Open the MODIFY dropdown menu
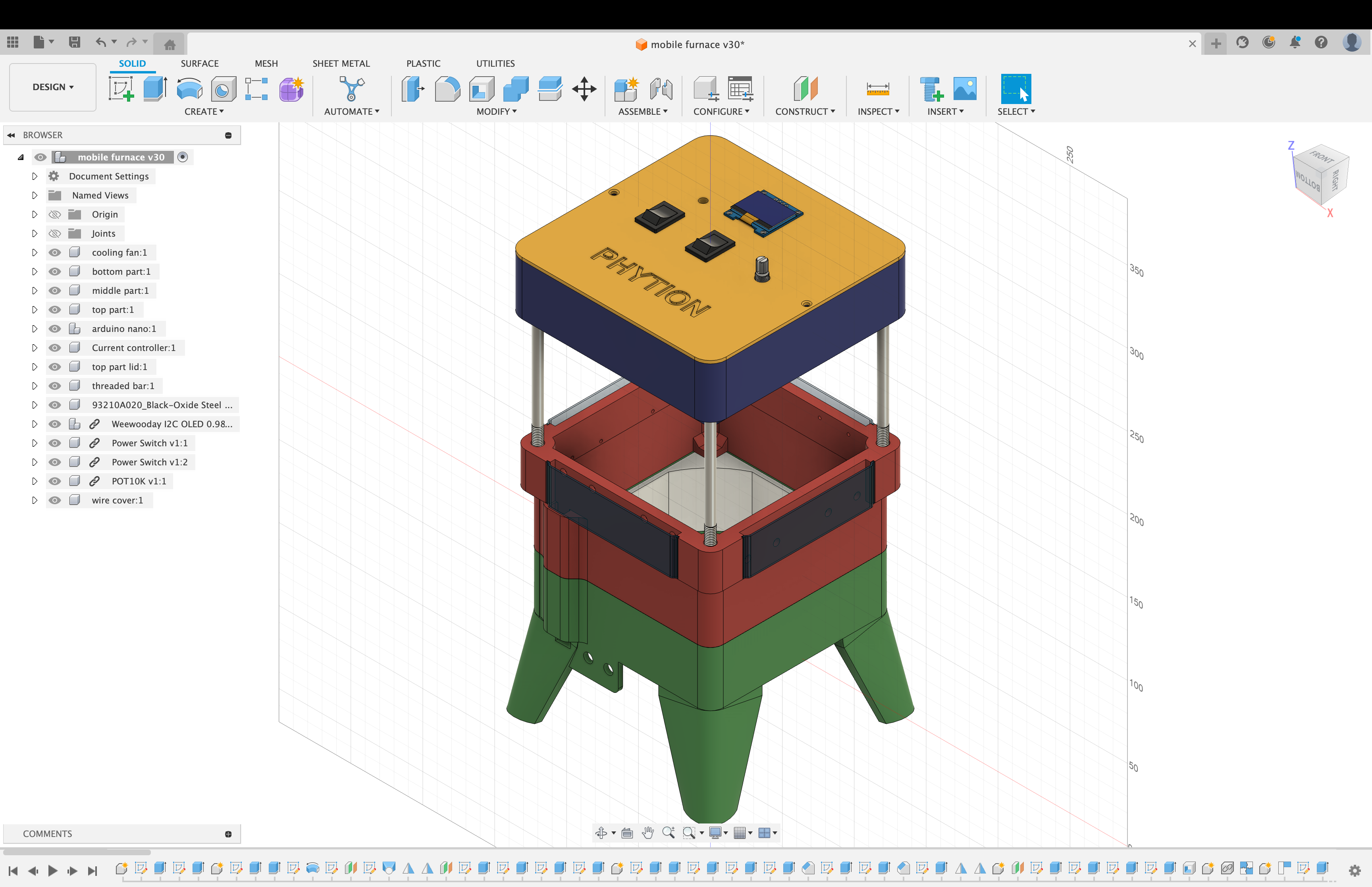Viewport: 1372px width, 887px height. pos(494,111)
